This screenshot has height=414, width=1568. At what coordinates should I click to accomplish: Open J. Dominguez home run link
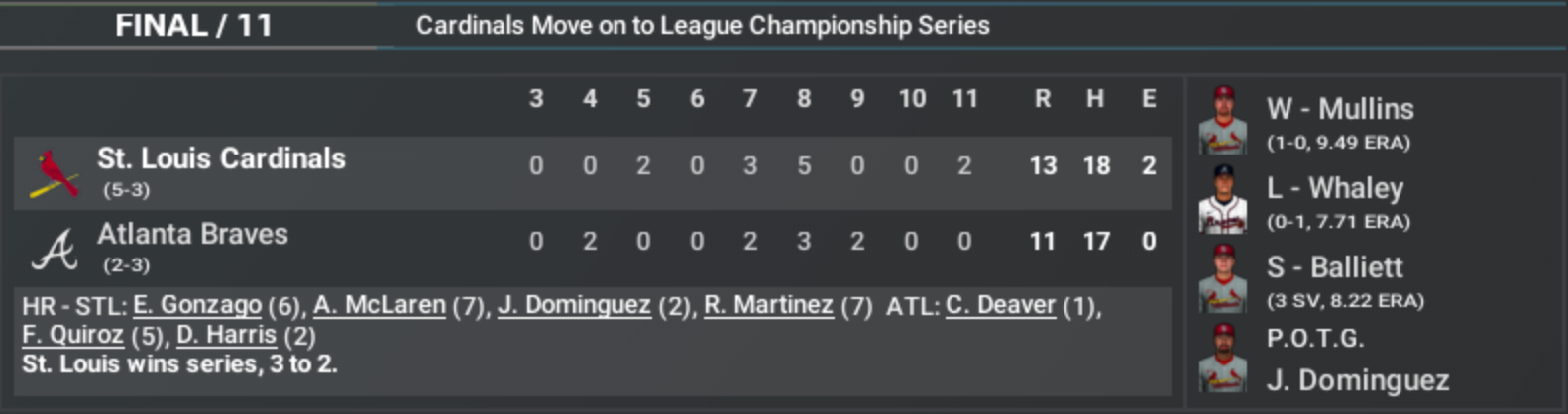pos(574,305)
